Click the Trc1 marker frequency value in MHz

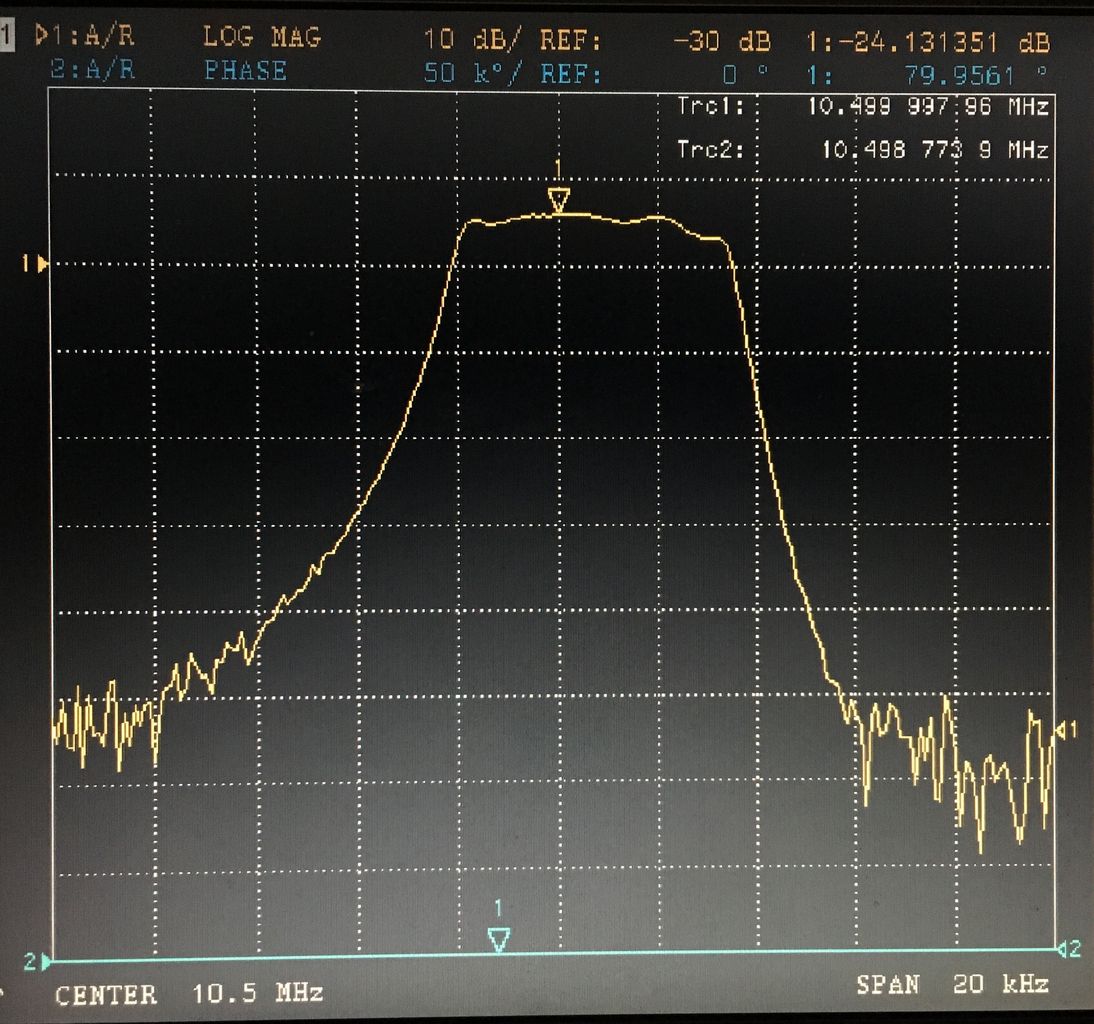click(928, 107)
